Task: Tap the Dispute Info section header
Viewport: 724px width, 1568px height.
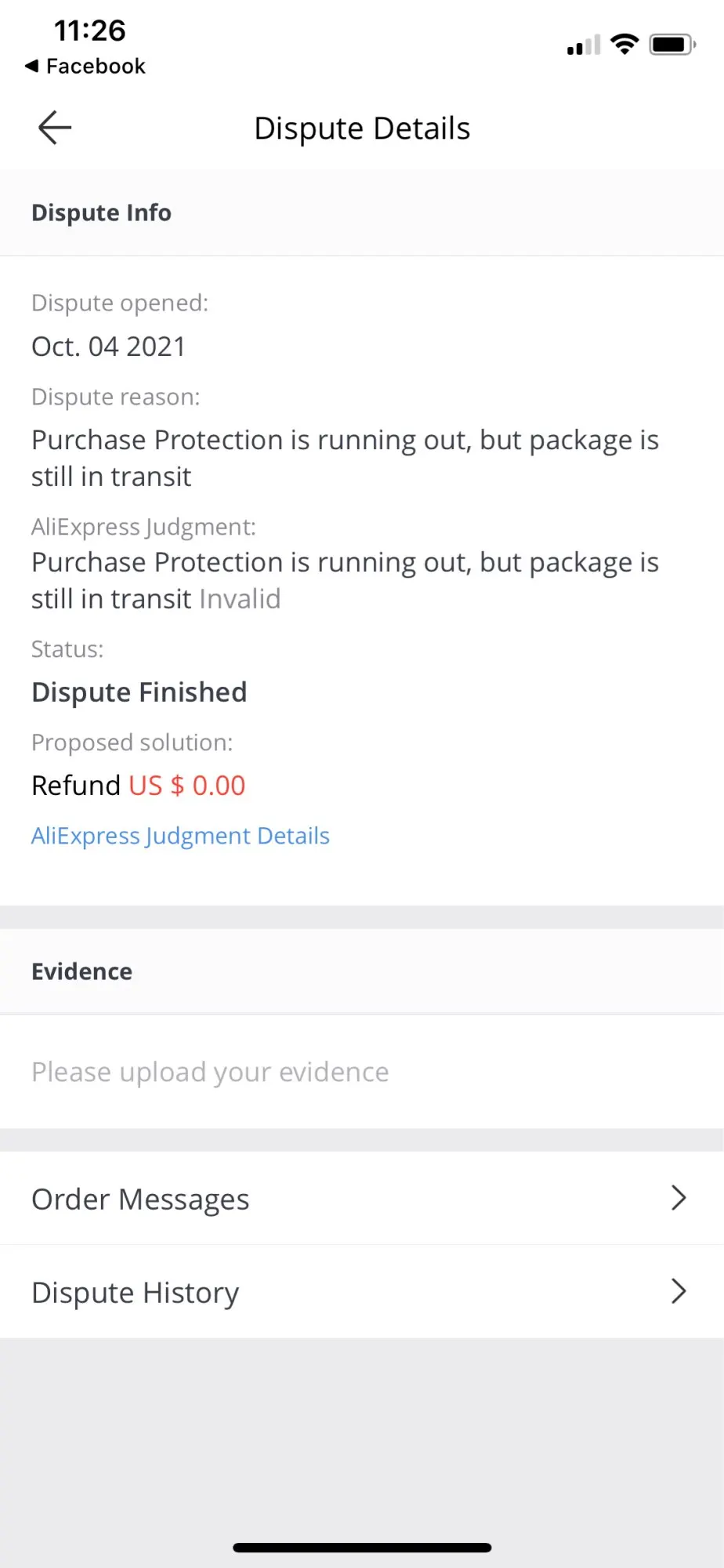Action: point(101,212)
